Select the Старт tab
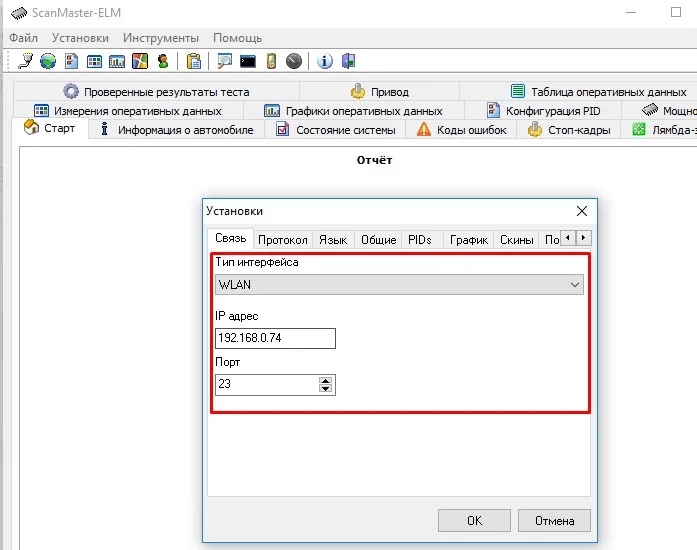 50,128
